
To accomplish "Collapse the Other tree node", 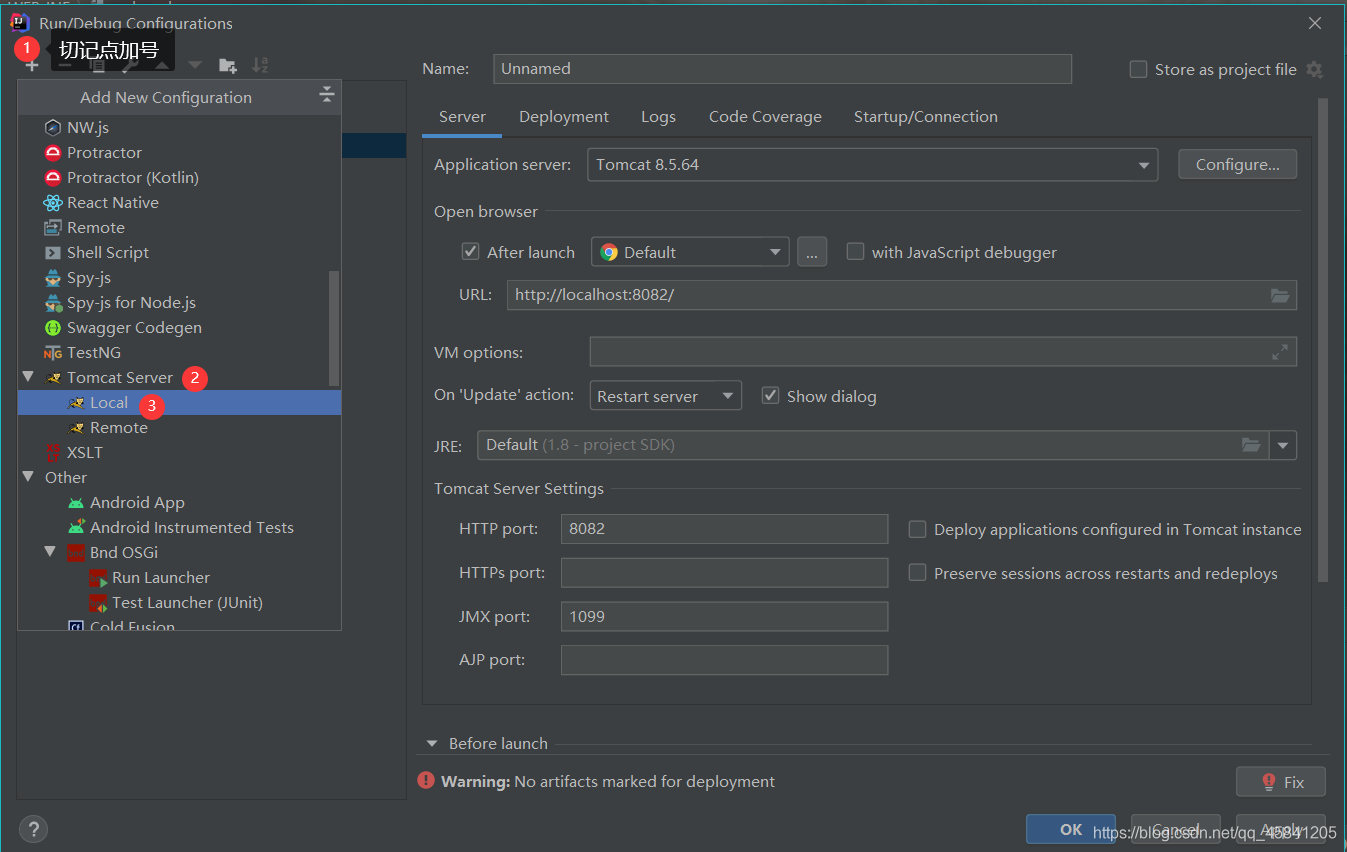I will [28, 477].
